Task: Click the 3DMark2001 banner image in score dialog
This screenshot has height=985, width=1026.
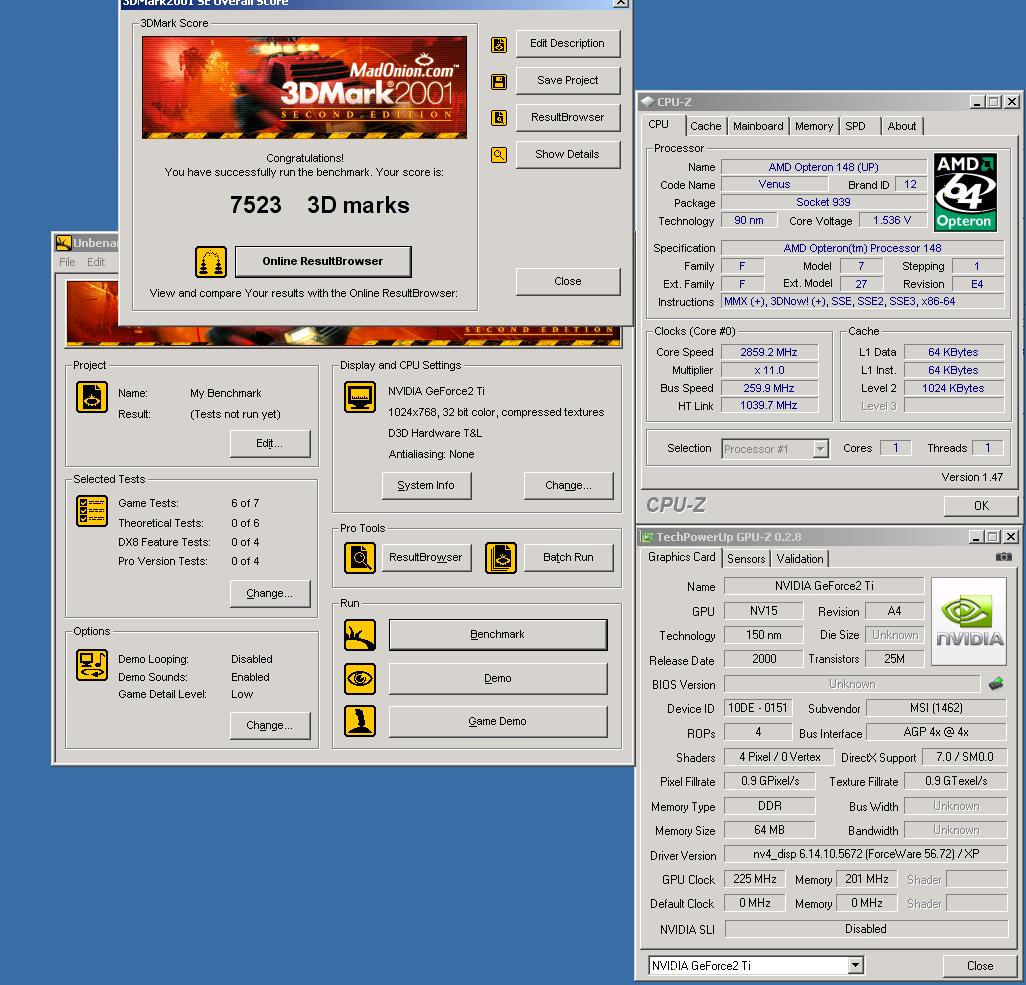Action: pyautogui.click(x=304, y=87)
